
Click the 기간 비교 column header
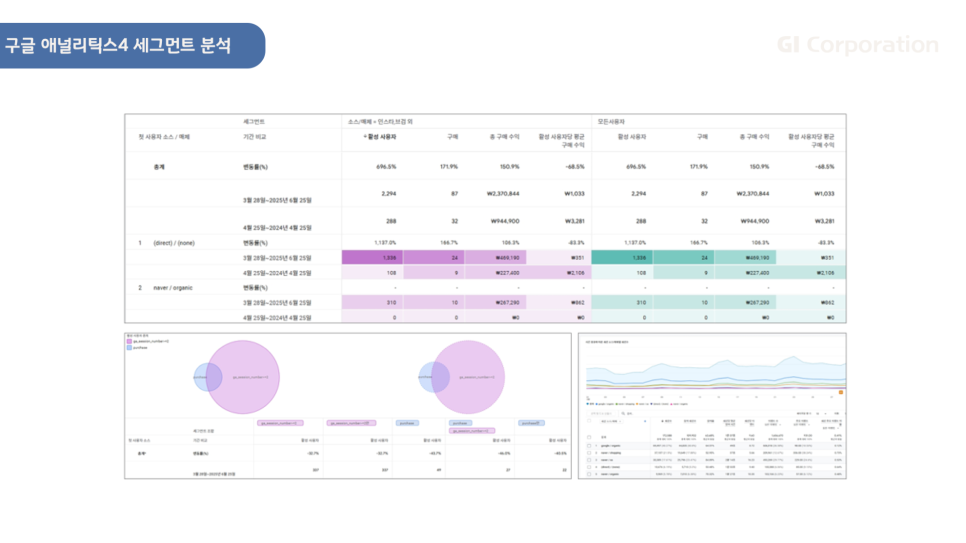point(254,137)
